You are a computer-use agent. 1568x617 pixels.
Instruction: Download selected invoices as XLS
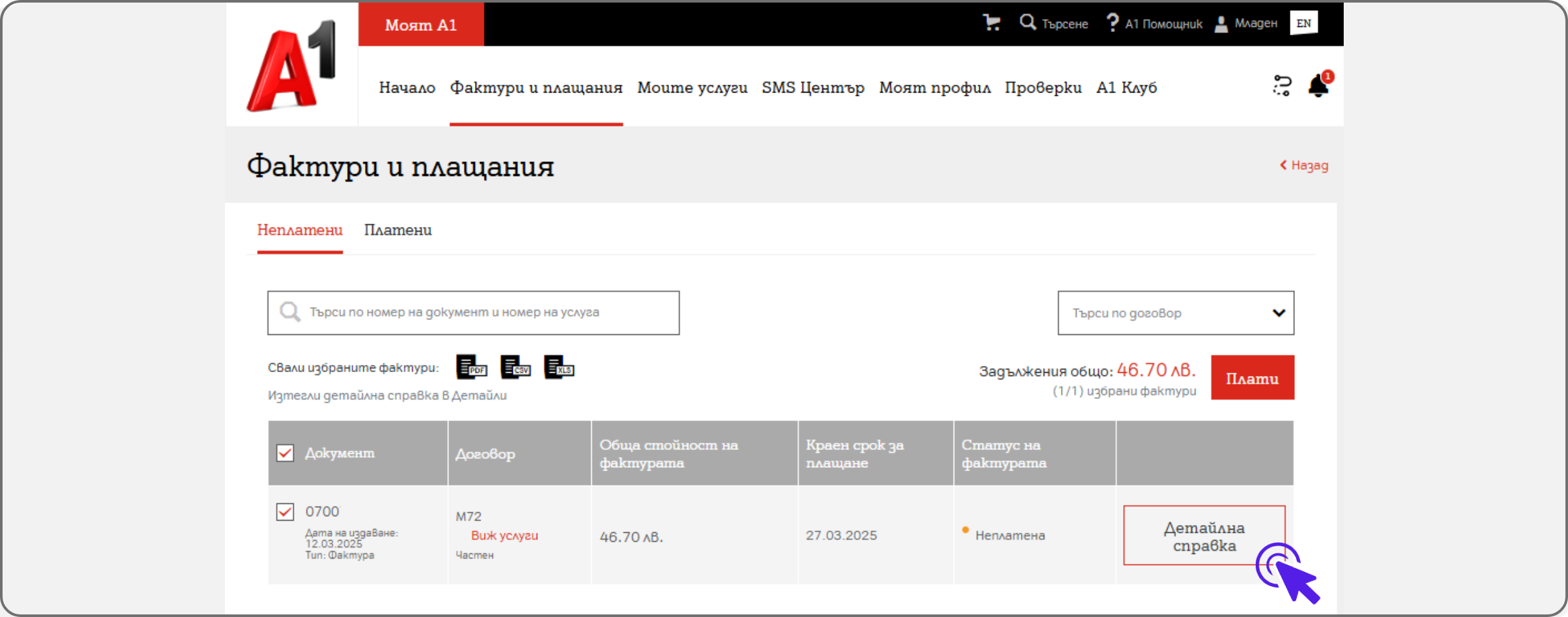click(x=559, y=368)
